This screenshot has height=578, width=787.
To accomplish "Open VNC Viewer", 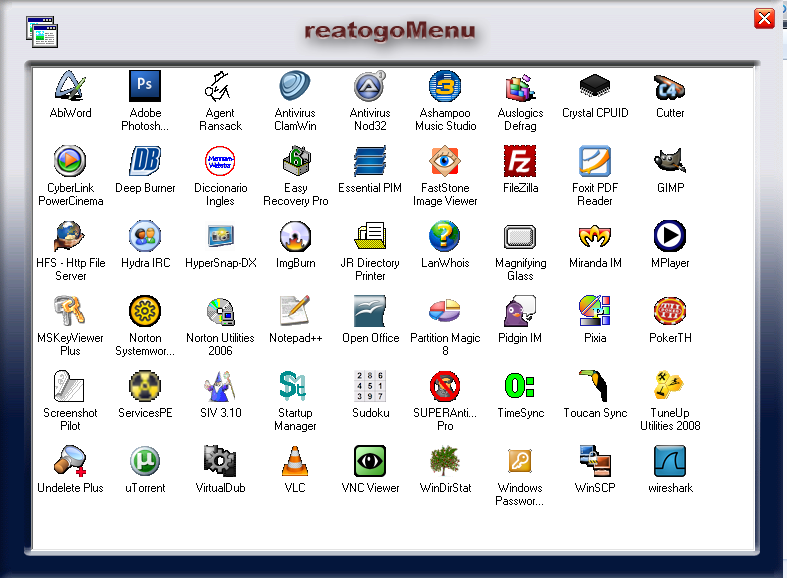I will (370, 461).
